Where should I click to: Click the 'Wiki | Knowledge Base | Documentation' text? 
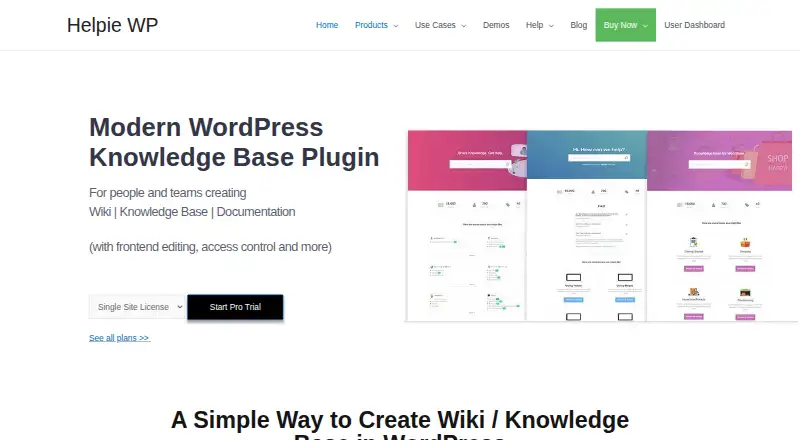coord(192,212)
